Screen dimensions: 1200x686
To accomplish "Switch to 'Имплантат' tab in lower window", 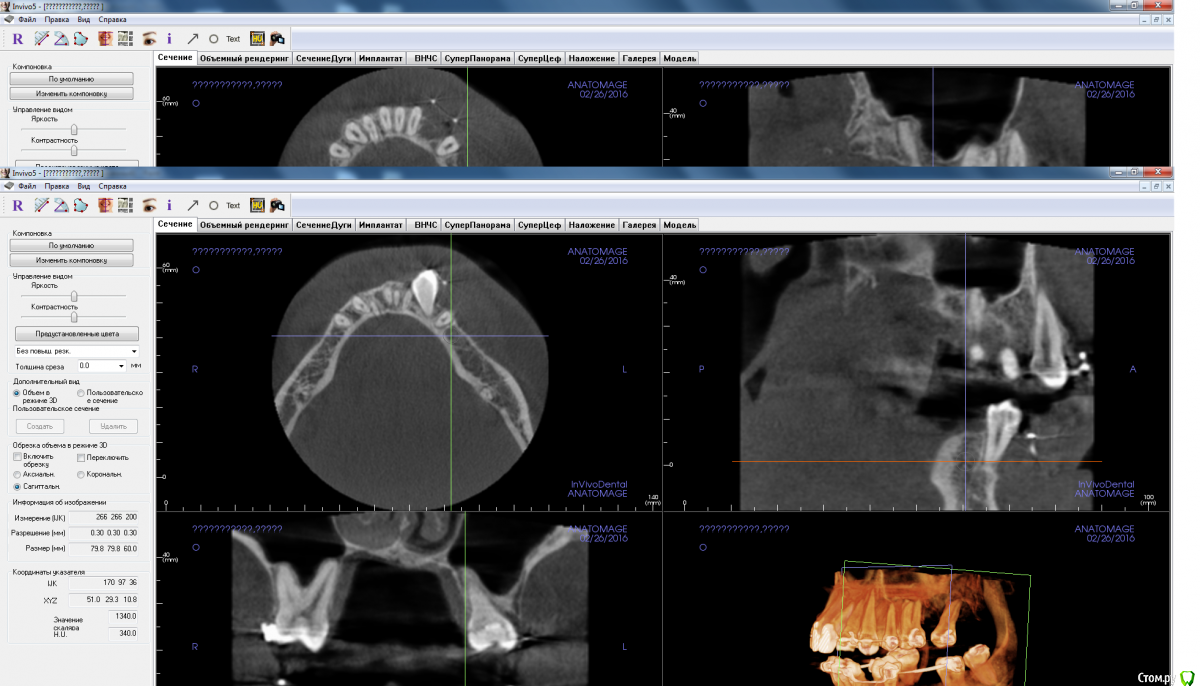I will (381, 225).
